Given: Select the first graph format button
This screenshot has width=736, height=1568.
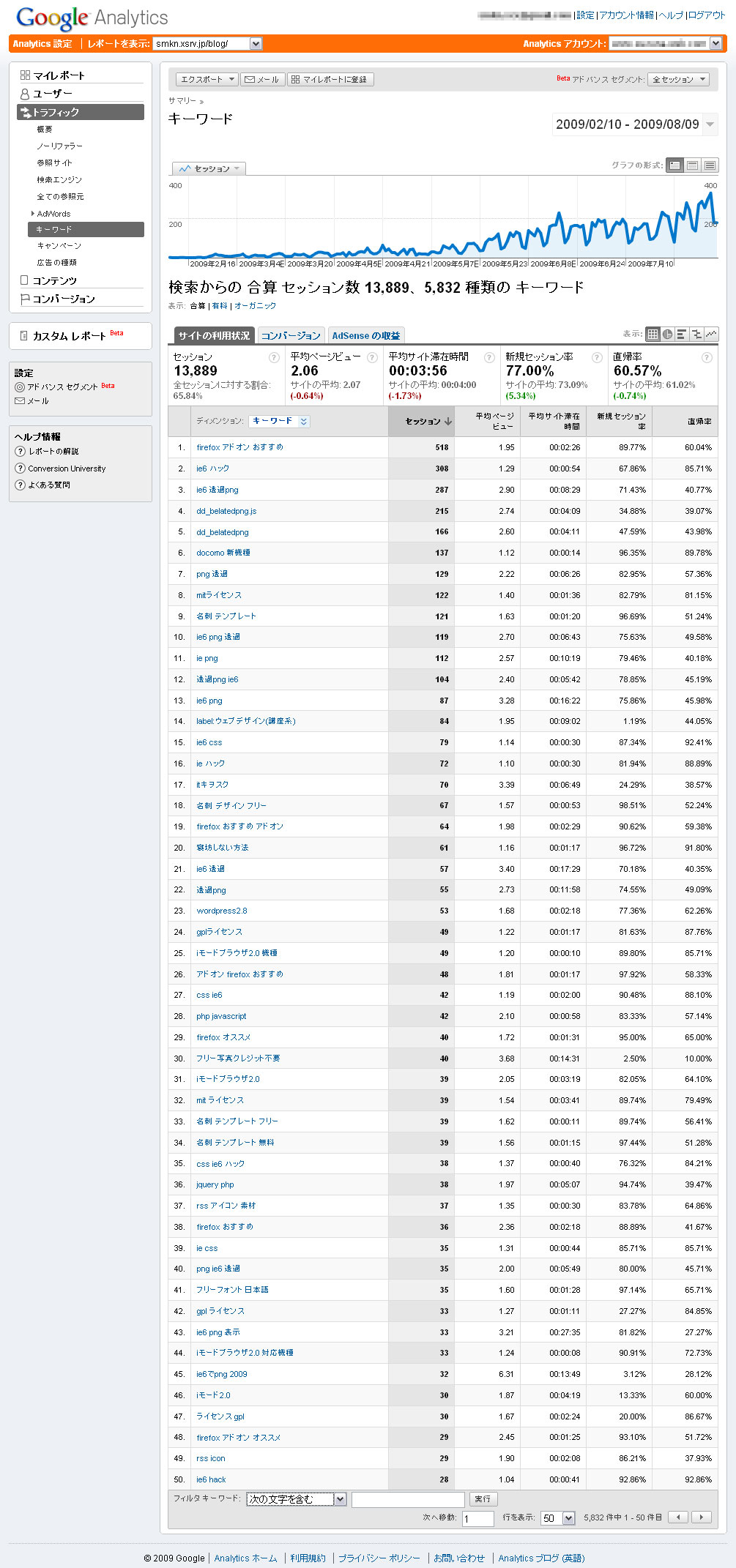Looking at the screenshot, I should 674,165.
